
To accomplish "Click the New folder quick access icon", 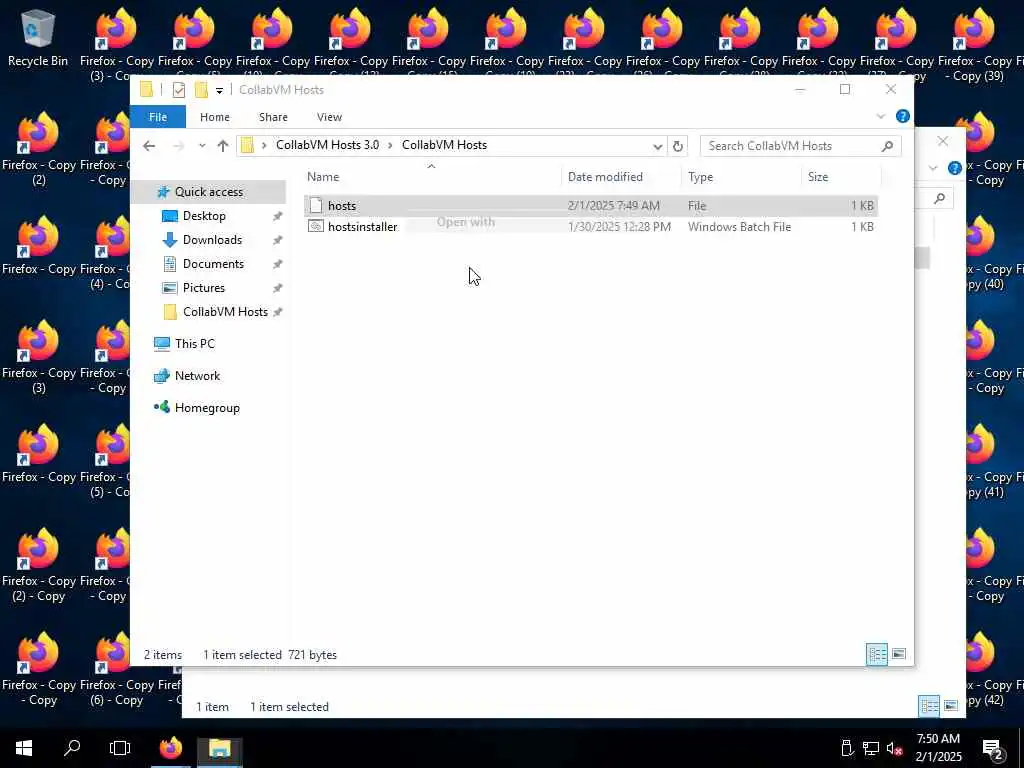I will (x=201, y=89).
